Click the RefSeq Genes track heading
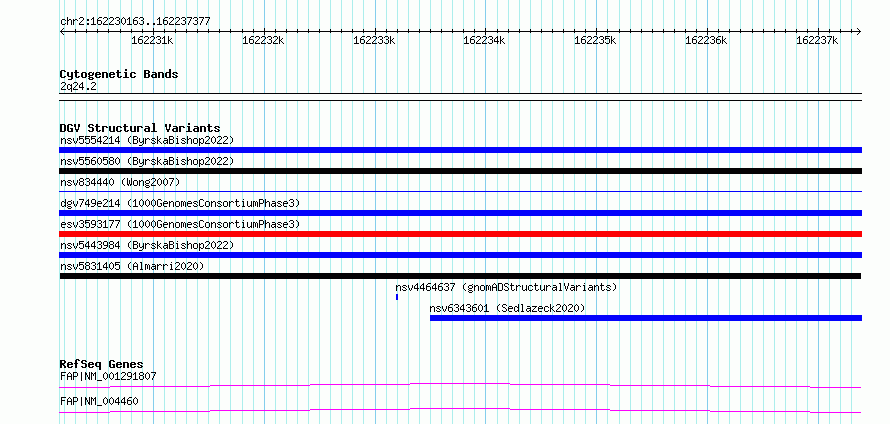Image resolution: width=890 pixels, height=424 pixels. click(102, 364)
